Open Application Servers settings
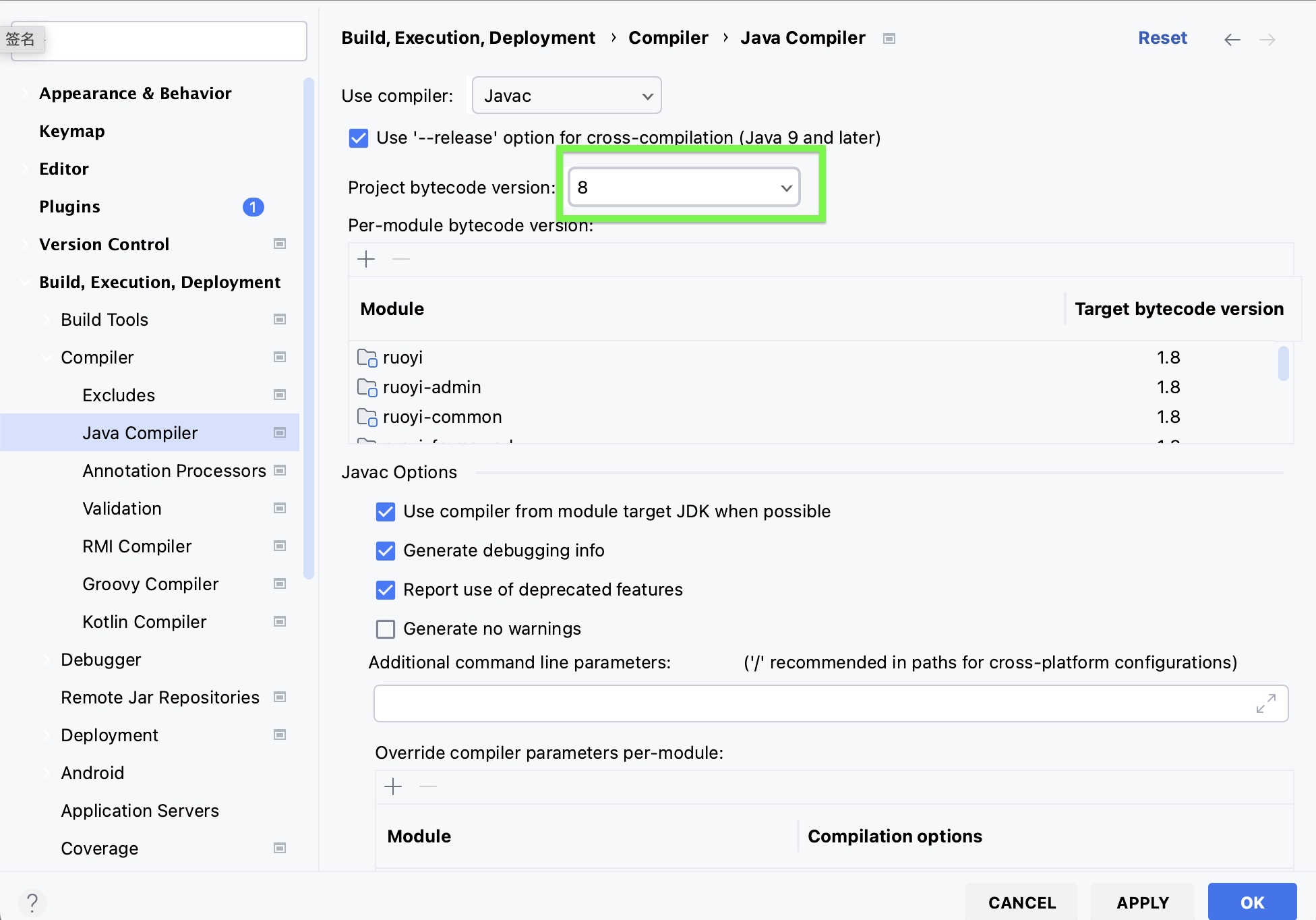 coord(140,811)
